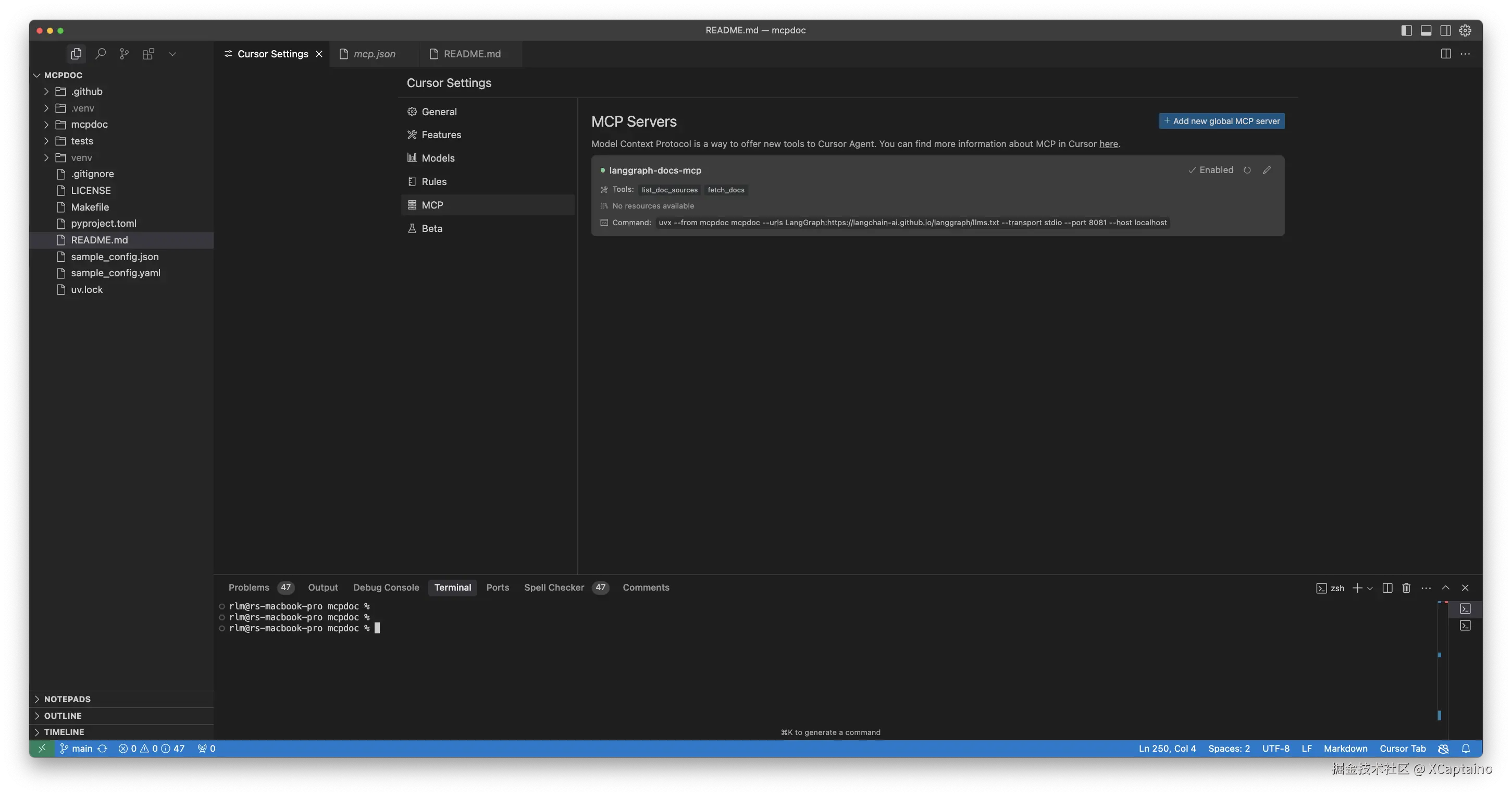Image resolution: width=1512 pixels, height=796 pixels.
Task: Expand the OUTLINE section
Action: [63, 716]
